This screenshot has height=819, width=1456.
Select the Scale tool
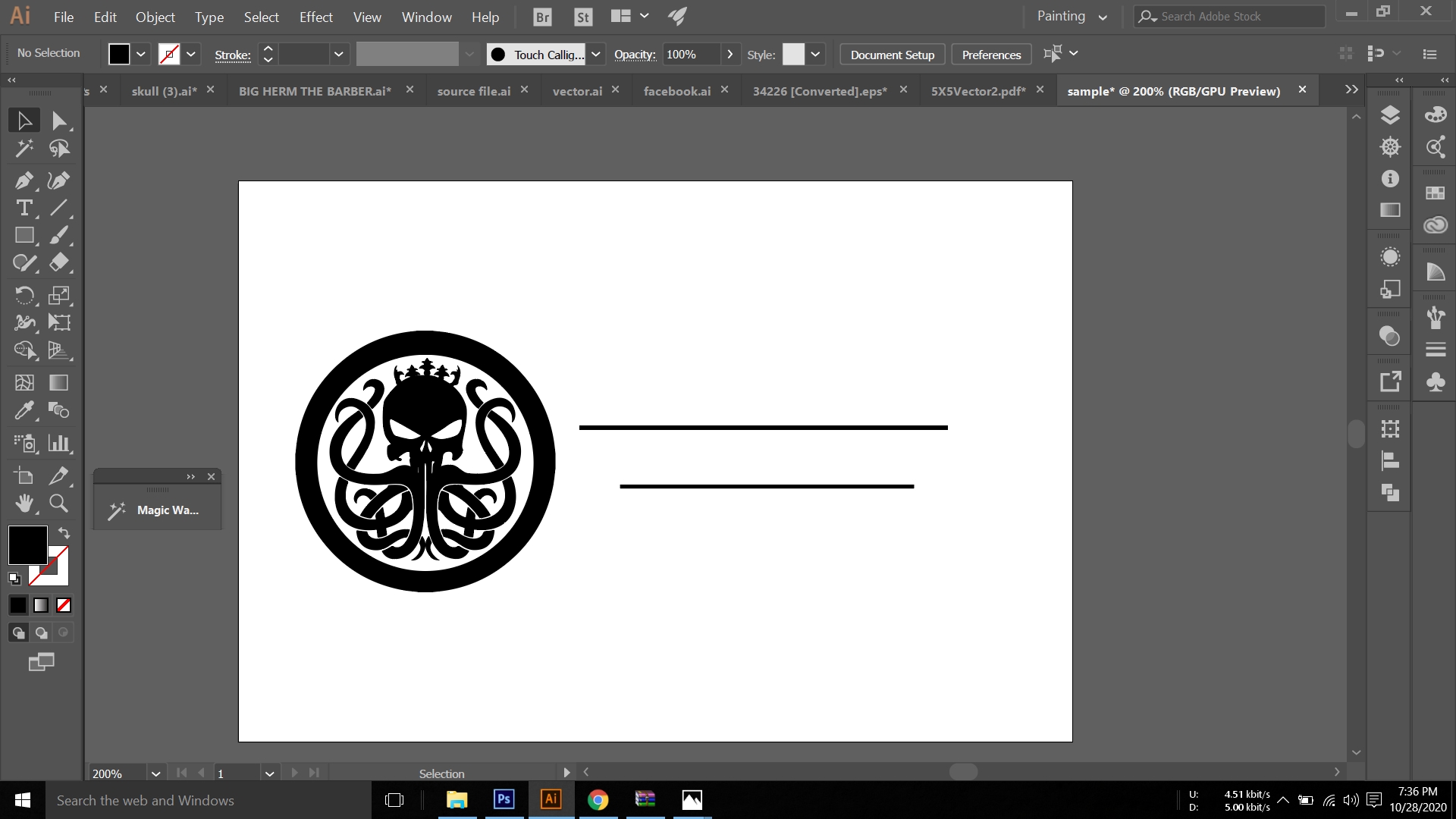pyautogui.click(x=59, y=295)
